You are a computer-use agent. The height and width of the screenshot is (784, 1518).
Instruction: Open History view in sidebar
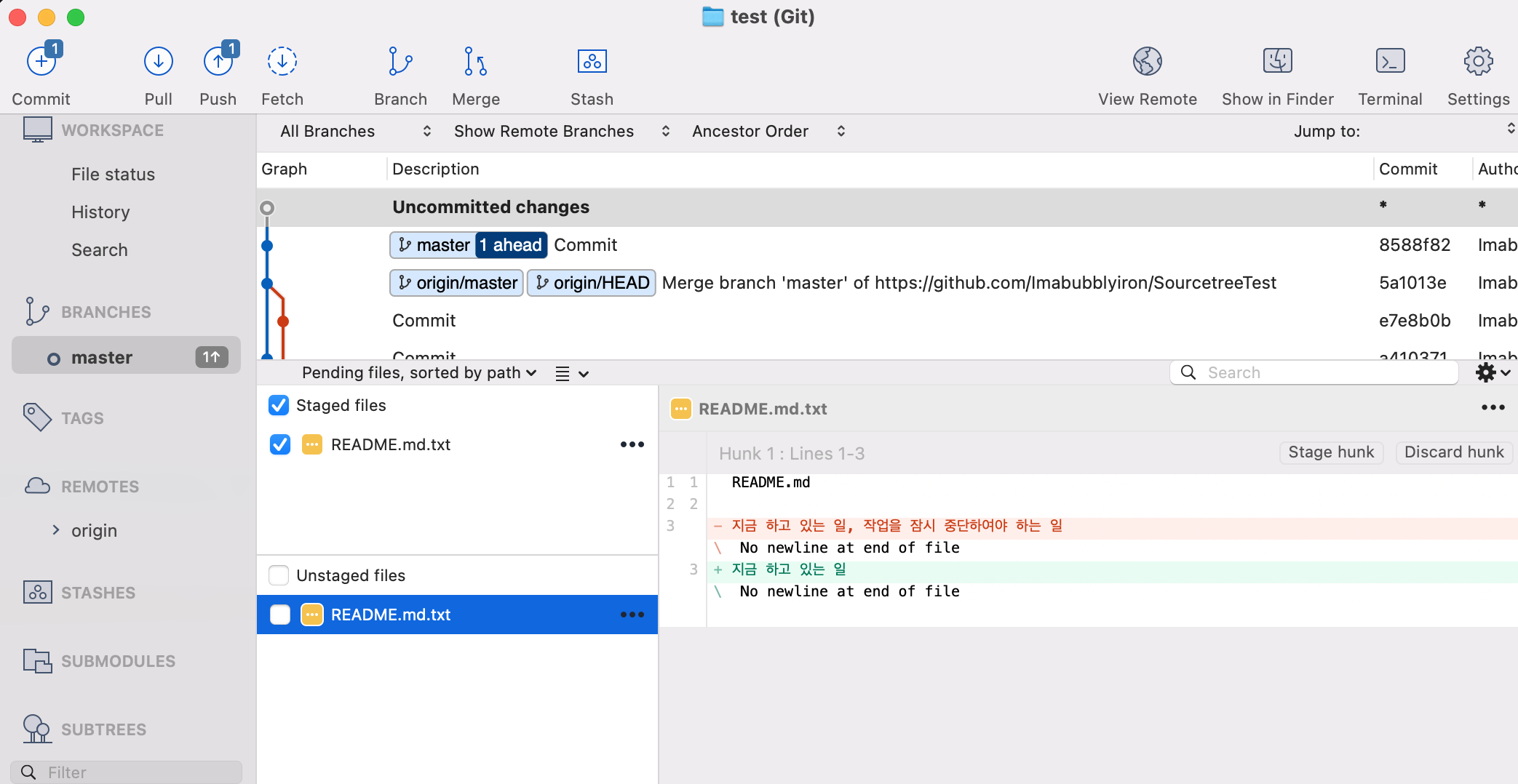pos(100,212)
